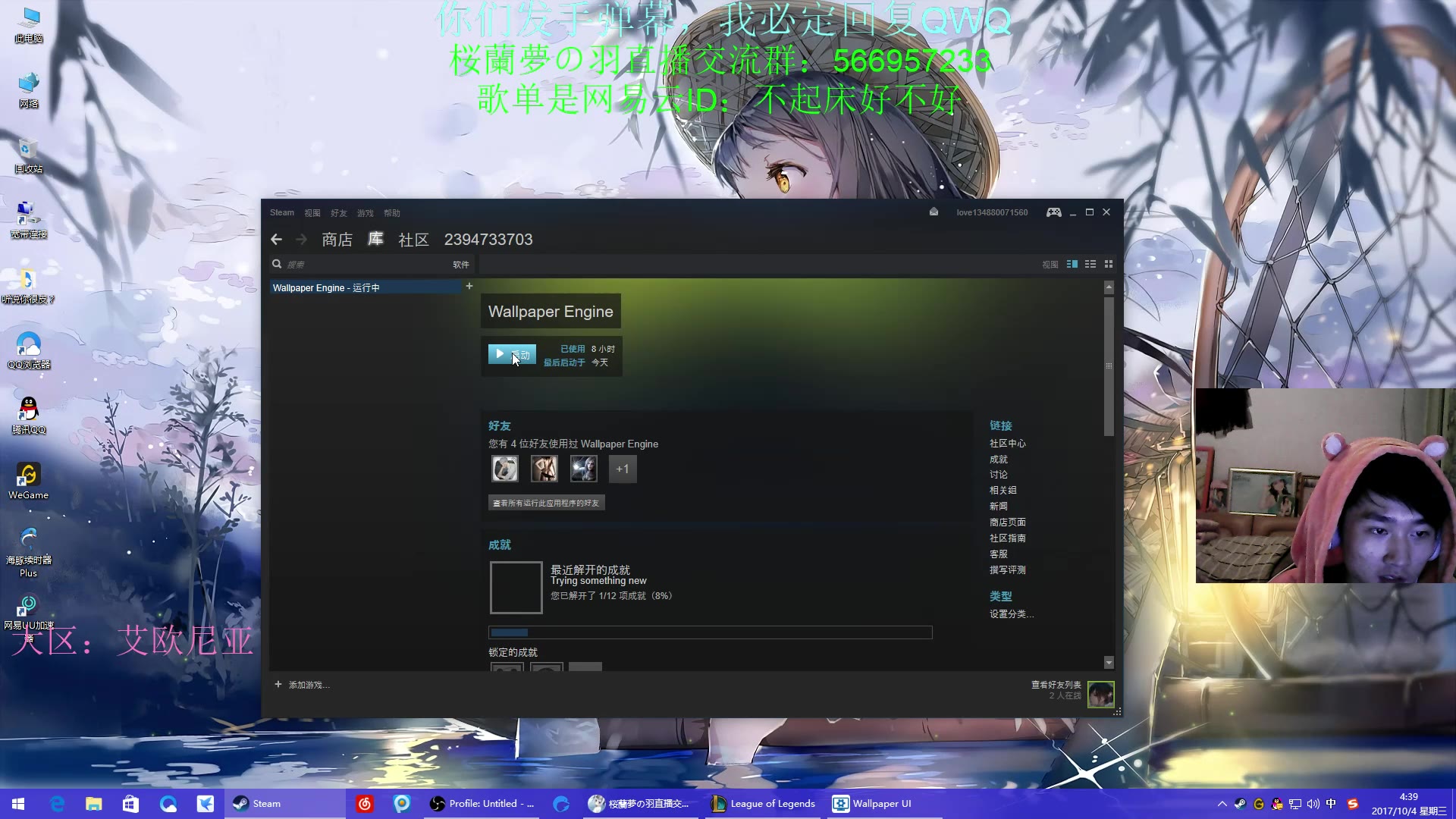Switch to Profile: Untitled OBS taskbar item
The image size is (1456, 819).
[x=482, y=804]
